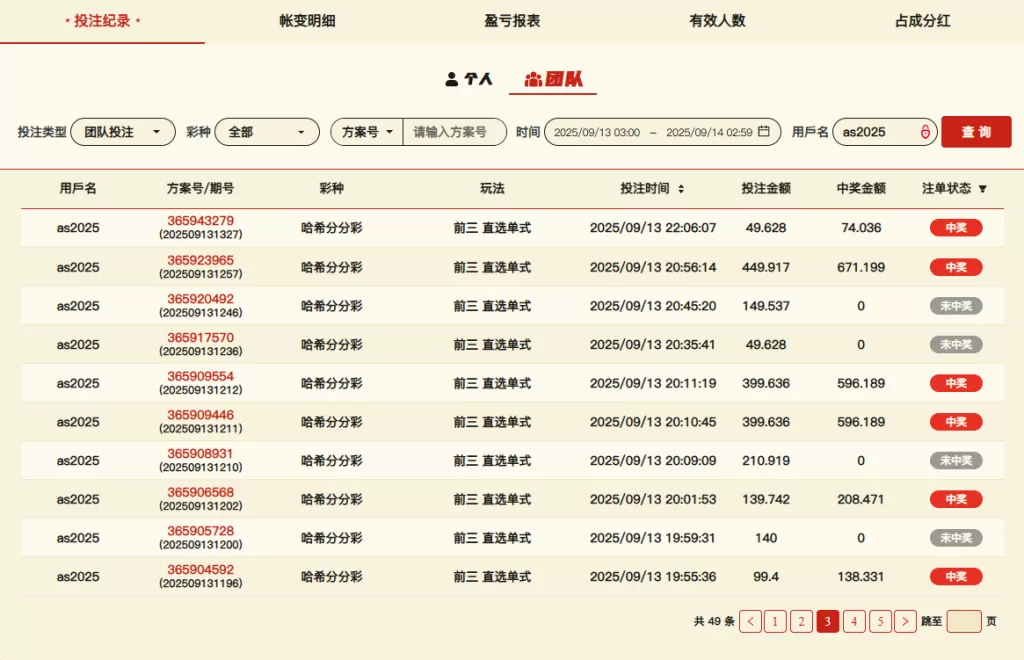Image resolution: width=1024 pixels, height=660 pixels.
Task: Switch to 盈亏报表 tab
Action: 512,21
